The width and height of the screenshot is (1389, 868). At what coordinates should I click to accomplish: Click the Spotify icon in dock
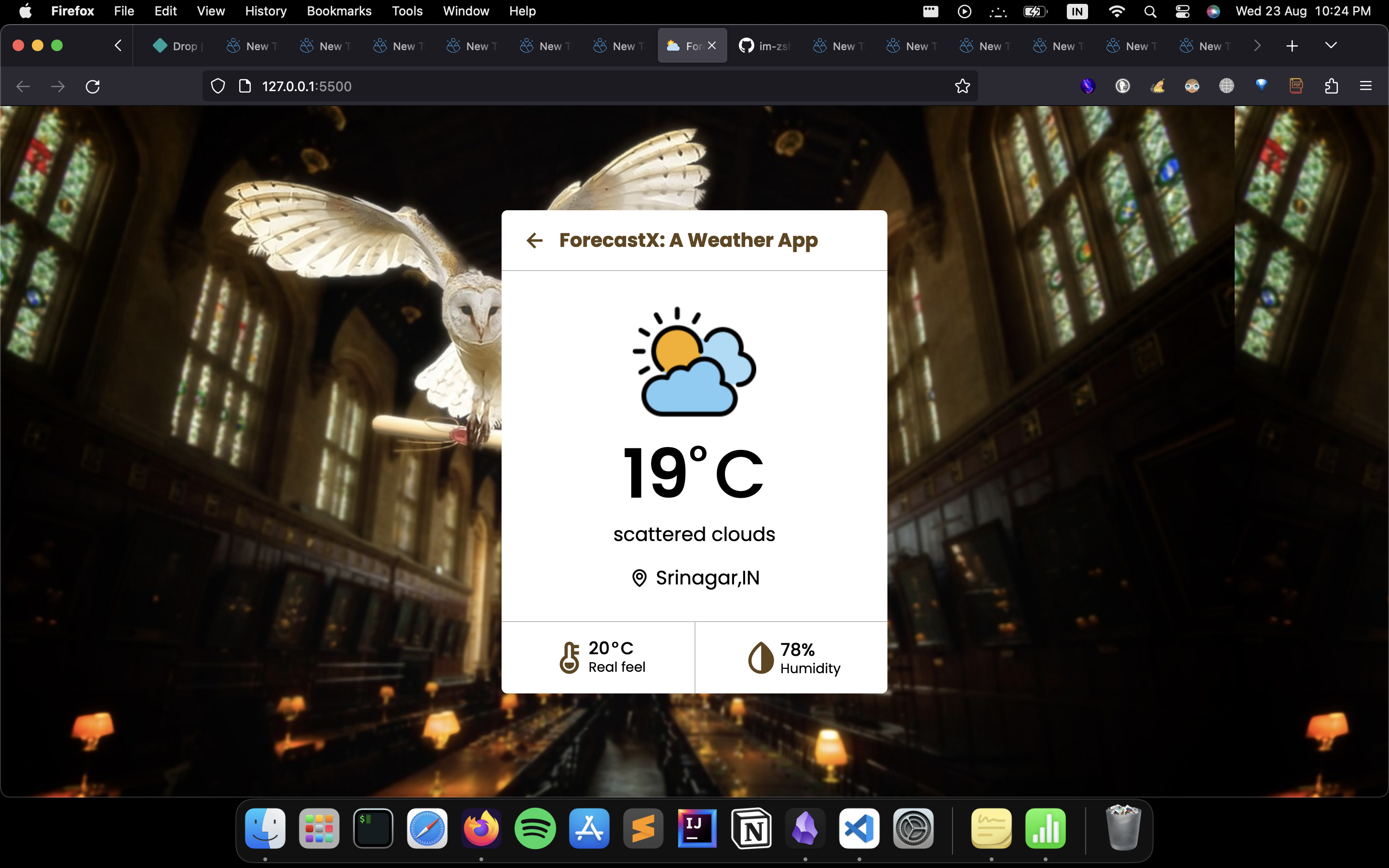click(x=536, y=828)
